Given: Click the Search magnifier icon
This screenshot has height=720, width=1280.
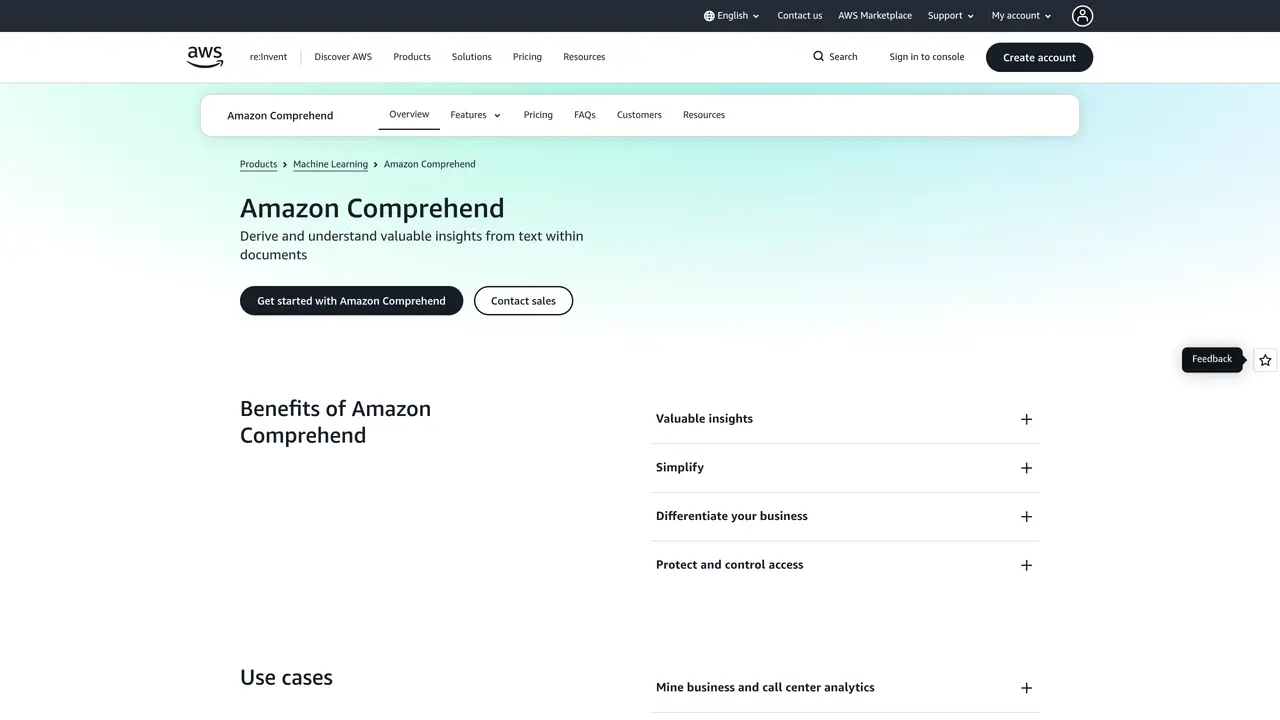Looking at the screenshot, I should click(819, 57).
